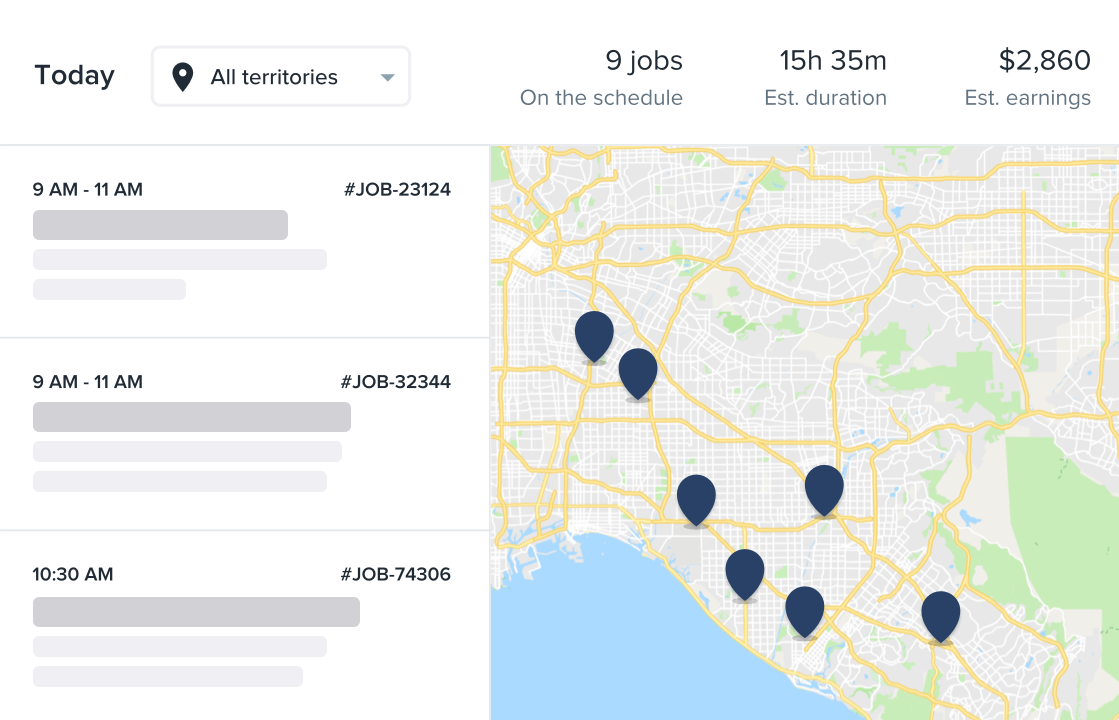1119x720 pixels.
Task: Click the 9 jobs on the schedule stat
Action: tap(602, 77)
